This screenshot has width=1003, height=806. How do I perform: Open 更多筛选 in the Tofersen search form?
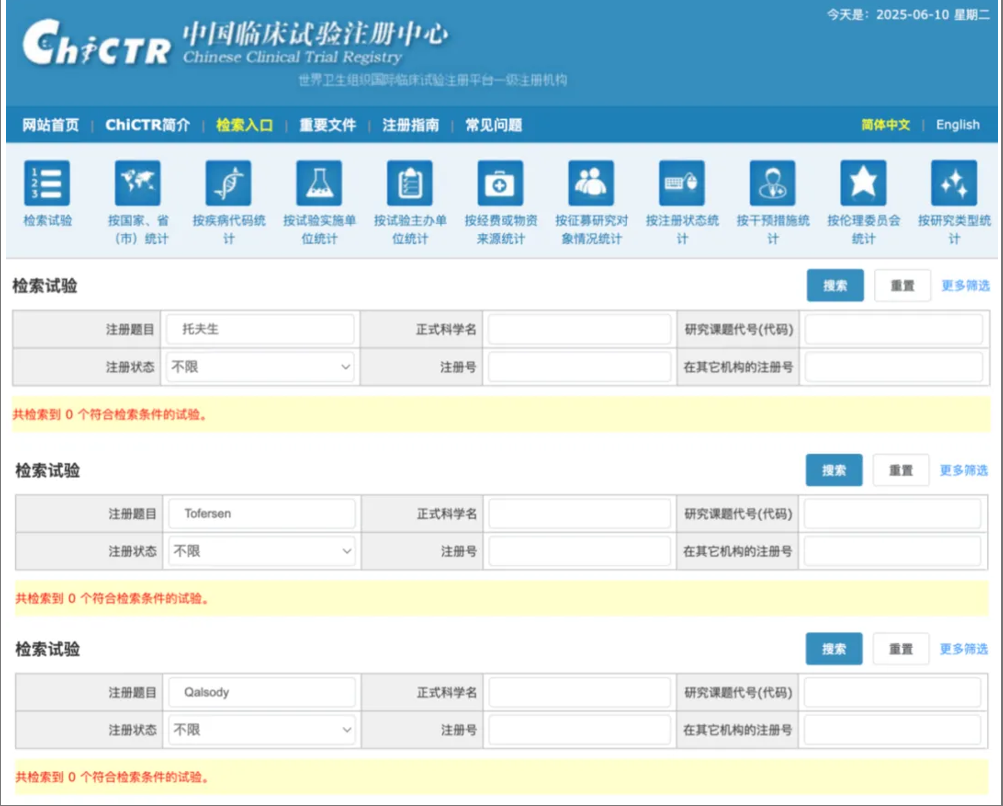click(963, 470)
